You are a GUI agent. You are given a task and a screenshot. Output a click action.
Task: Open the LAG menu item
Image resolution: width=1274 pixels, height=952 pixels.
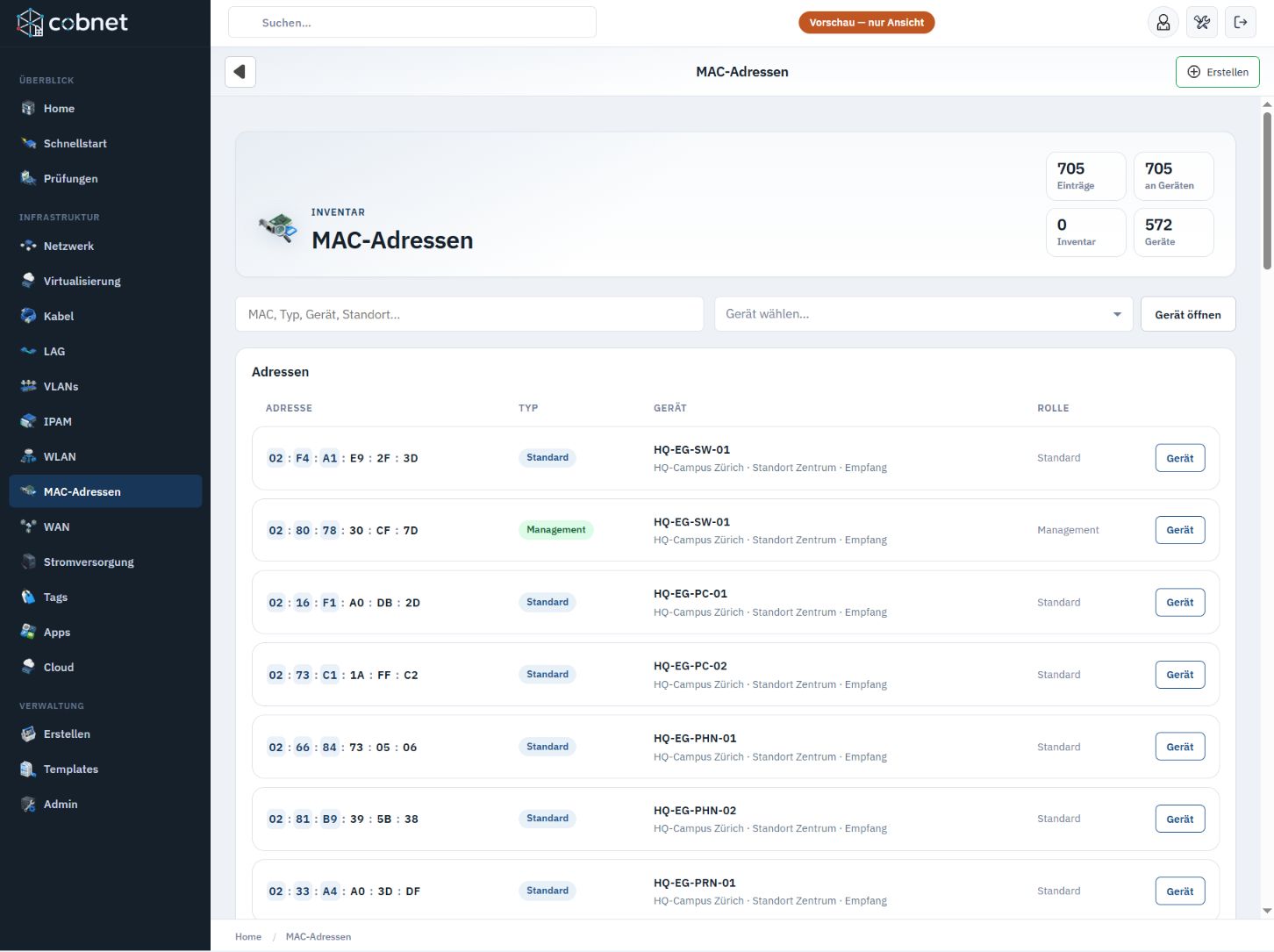[105, 352]
